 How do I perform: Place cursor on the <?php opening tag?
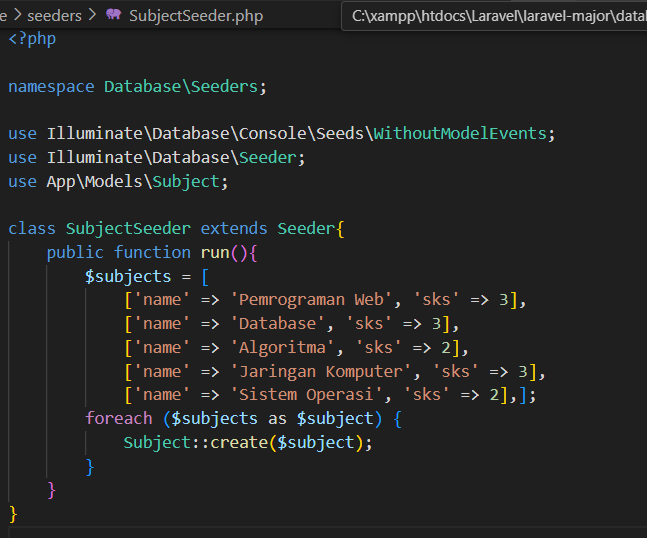pyautogui.click(x=32, y=38)
